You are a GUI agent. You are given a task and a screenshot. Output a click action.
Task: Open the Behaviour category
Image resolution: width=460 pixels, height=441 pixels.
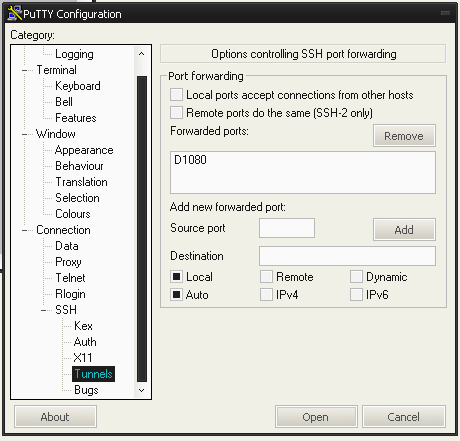(x=79, y=166)
